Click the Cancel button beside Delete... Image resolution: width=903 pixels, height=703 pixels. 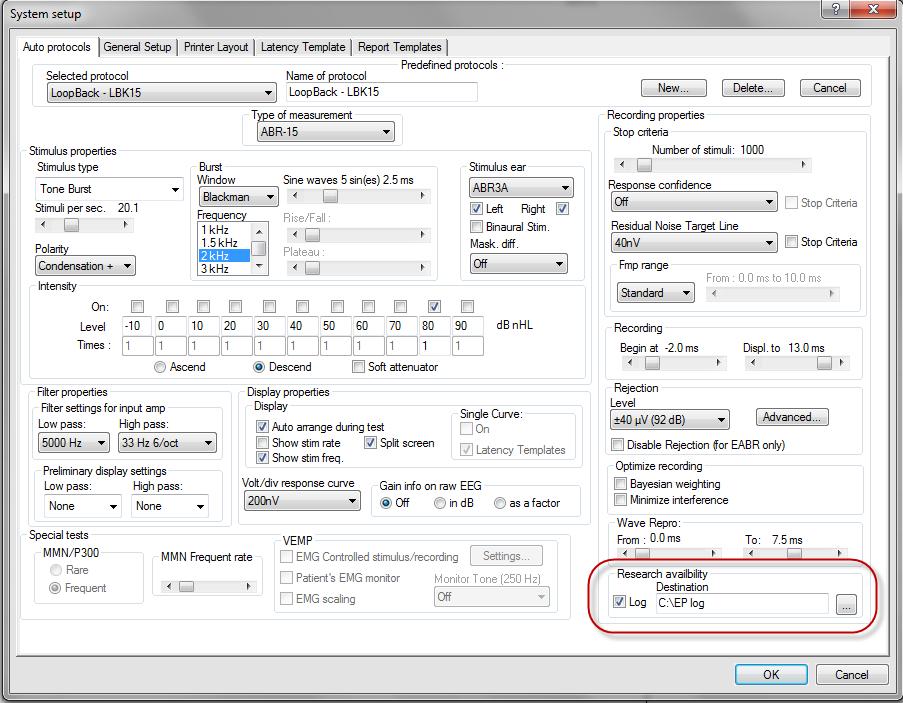(830, 88)
